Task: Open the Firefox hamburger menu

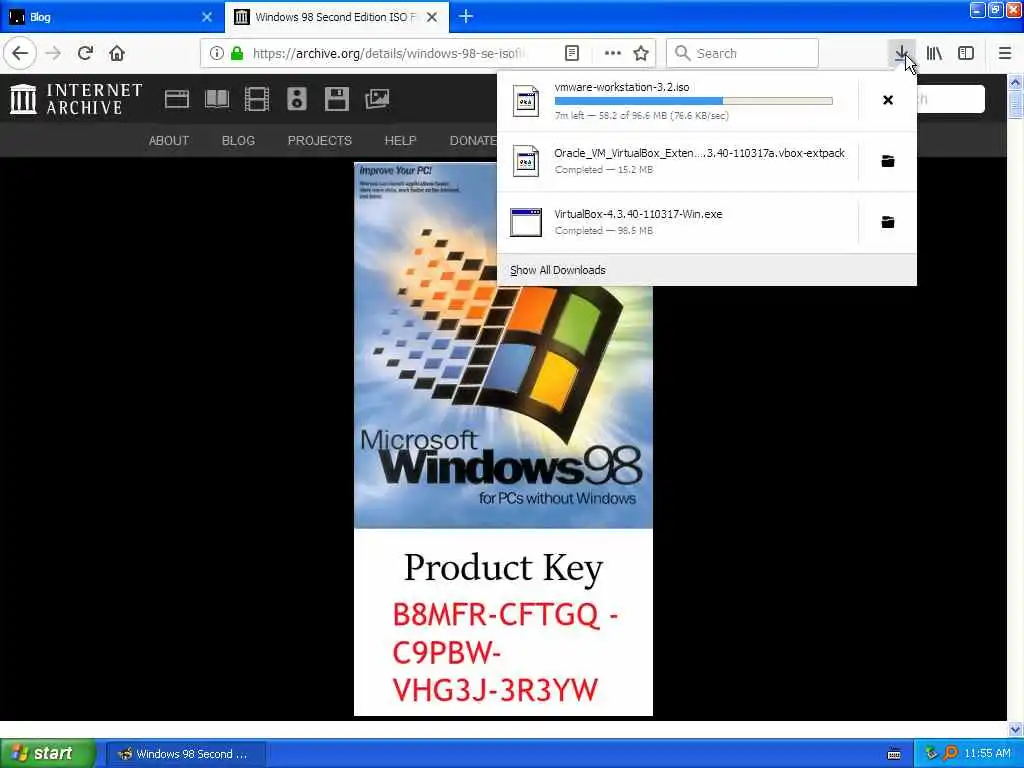Action: pos(1005,53)
